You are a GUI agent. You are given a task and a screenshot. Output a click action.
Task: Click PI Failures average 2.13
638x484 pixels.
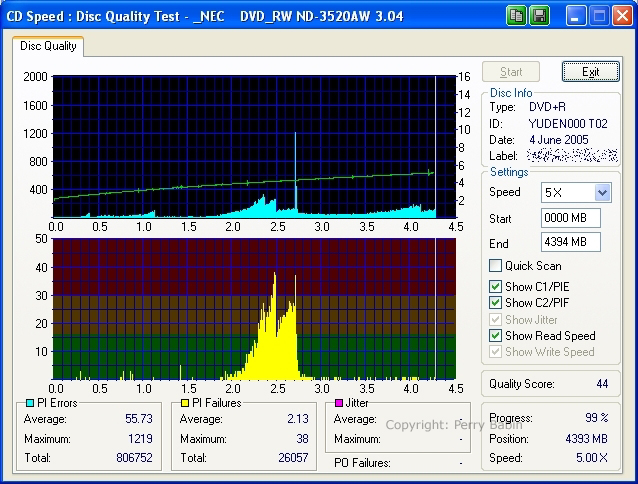[298, 419]
